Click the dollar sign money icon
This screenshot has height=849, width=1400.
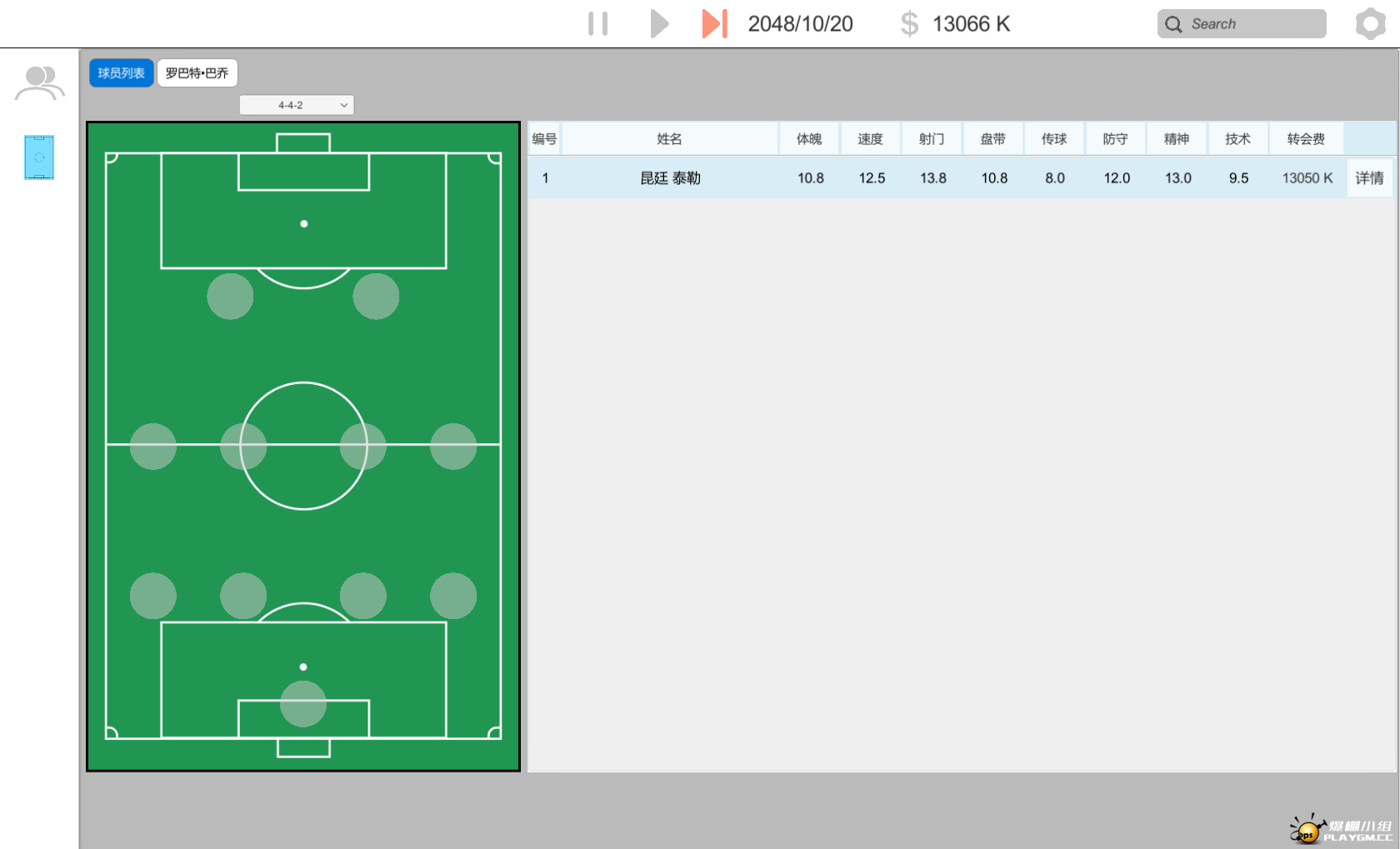pyautogui.click(x=909, y=24)
